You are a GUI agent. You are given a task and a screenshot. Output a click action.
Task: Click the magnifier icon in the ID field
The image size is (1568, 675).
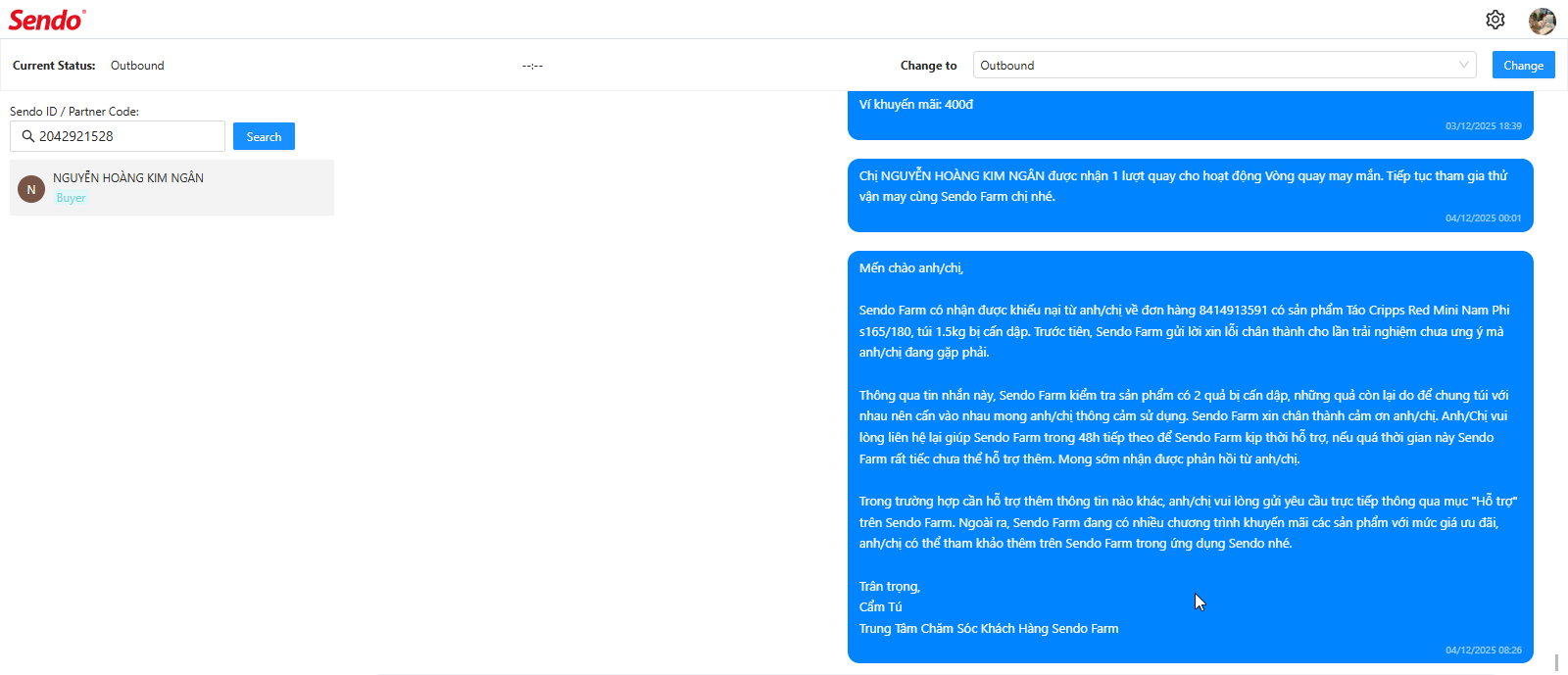point(28,136)
